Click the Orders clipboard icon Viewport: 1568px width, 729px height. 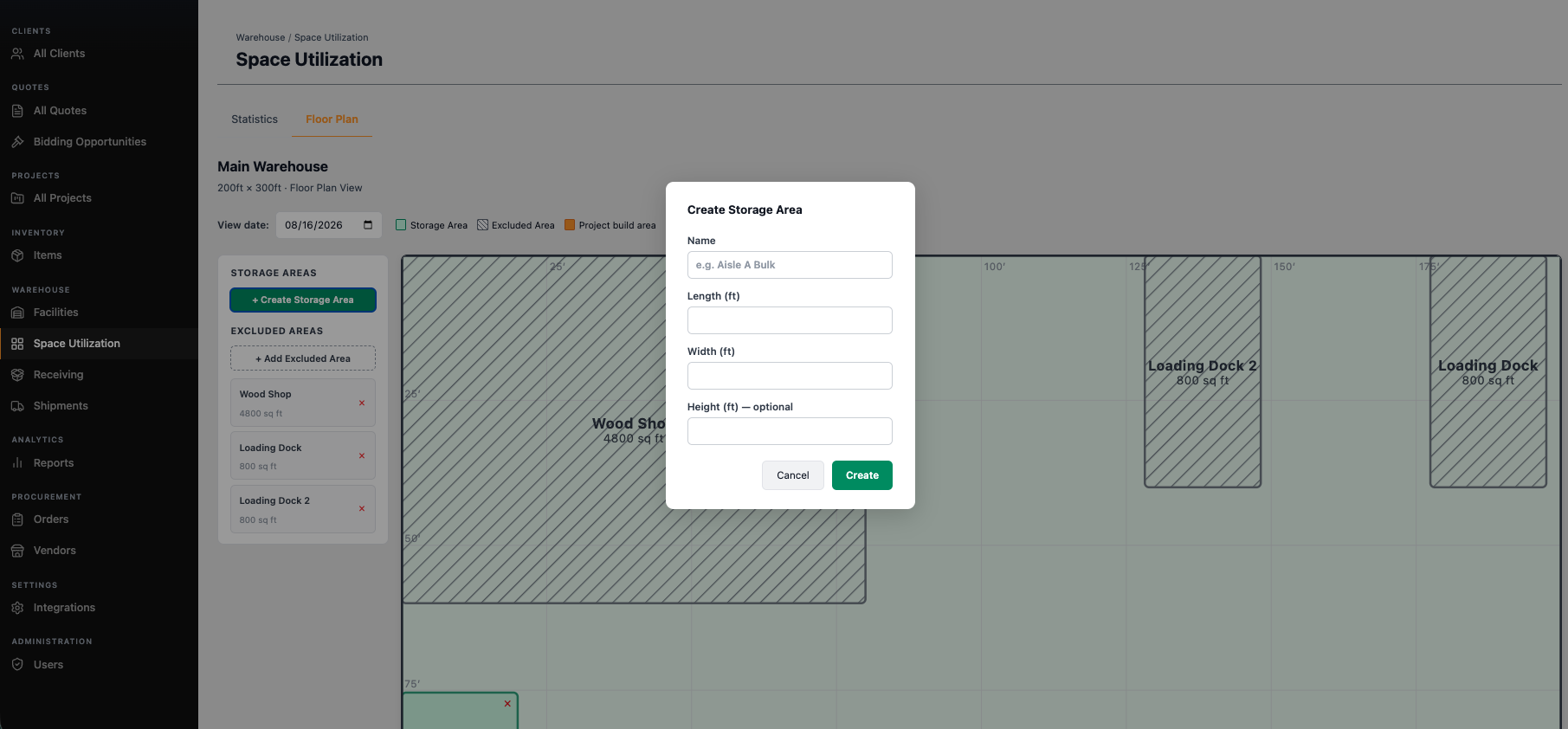pos(17,519)
